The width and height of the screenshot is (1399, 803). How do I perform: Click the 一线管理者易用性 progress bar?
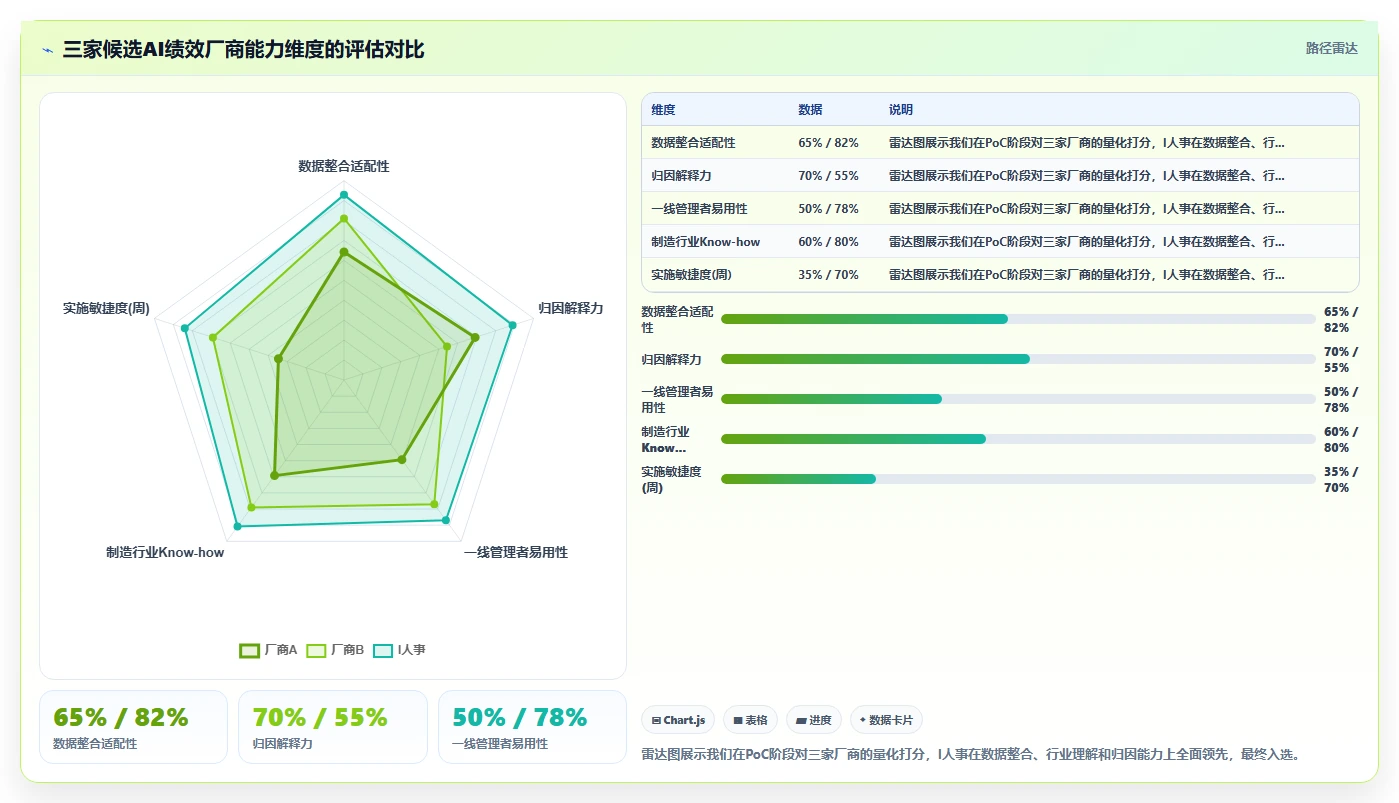pyautogui.click(x=1018, y=399)
